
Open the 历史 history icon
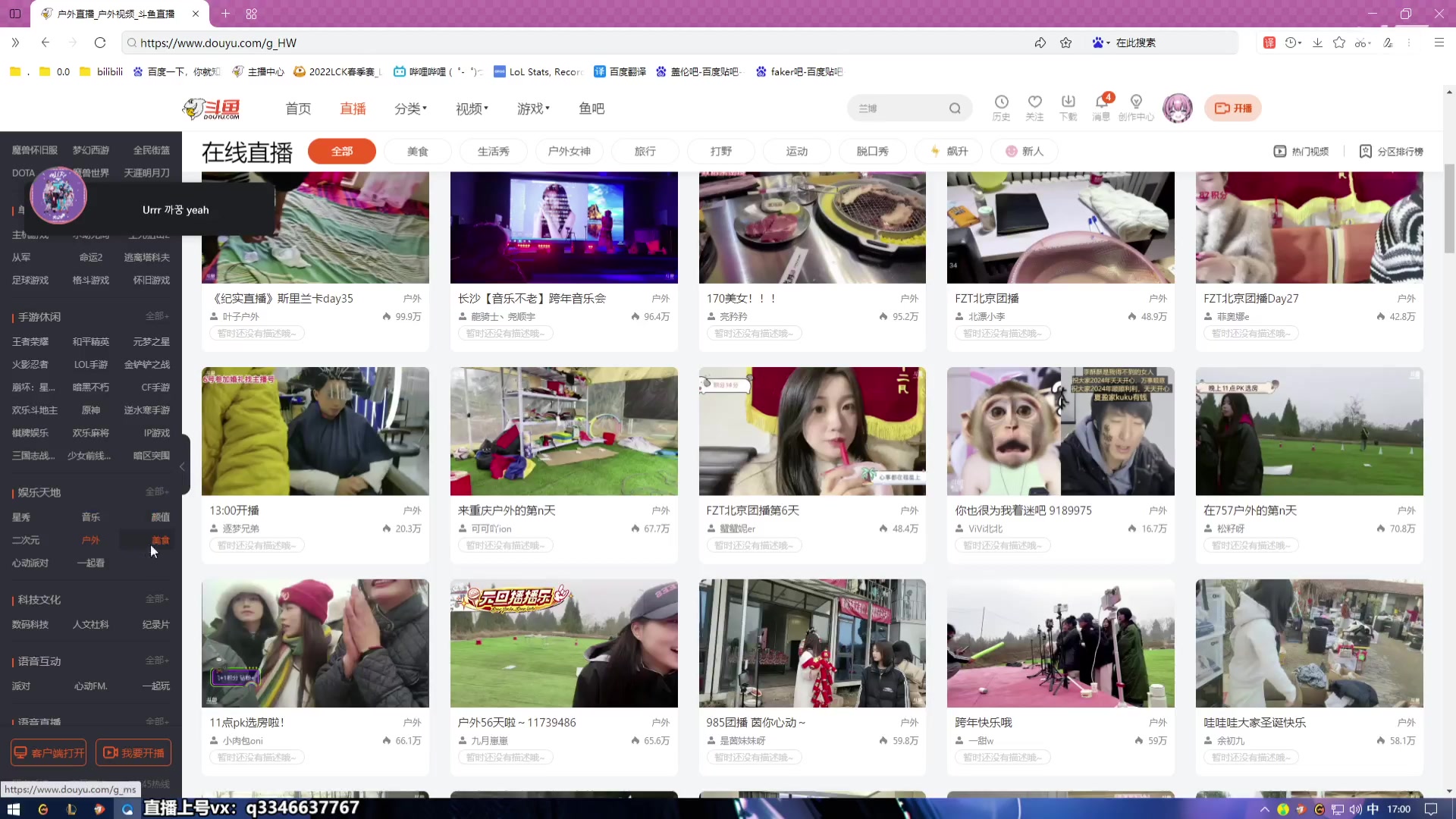tap(1001, 108)
